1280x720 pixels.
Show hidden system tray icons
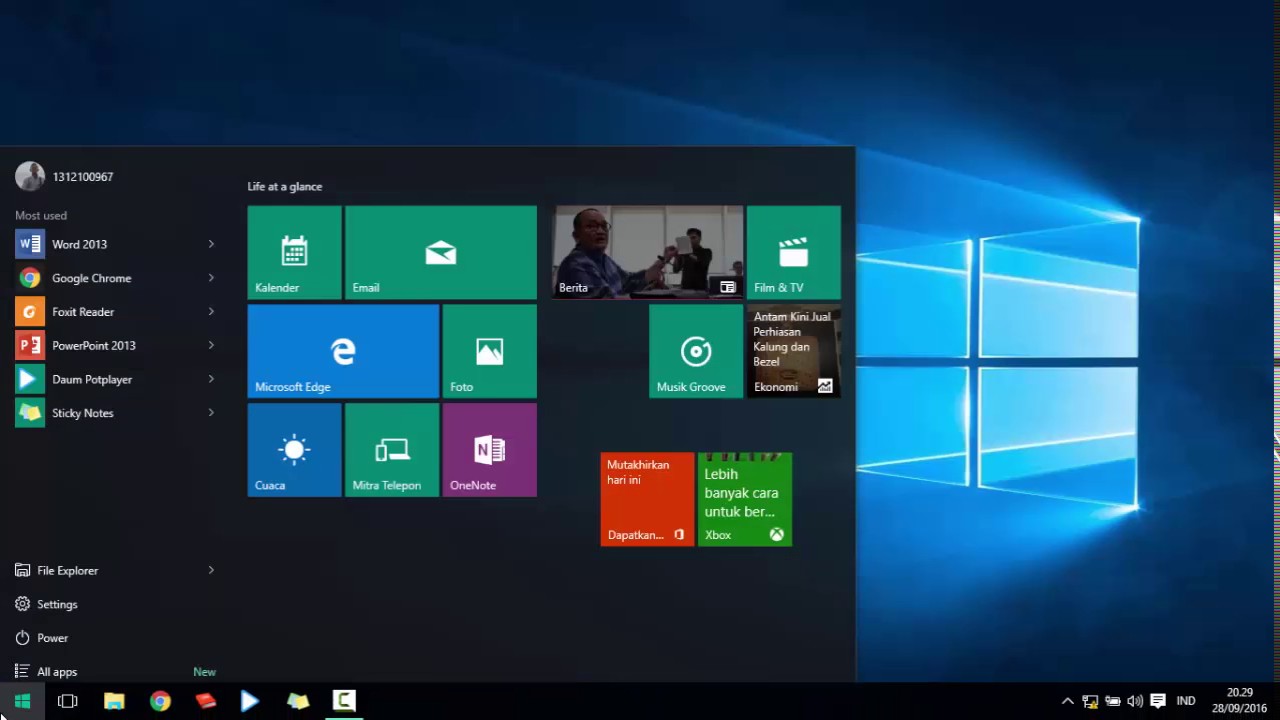coord(1067,701)
